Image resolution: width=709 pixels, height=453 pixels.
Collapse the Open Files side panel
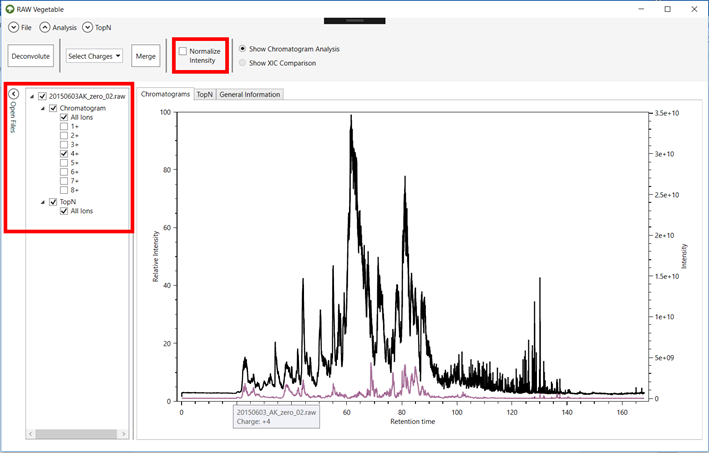coord(14,94)
